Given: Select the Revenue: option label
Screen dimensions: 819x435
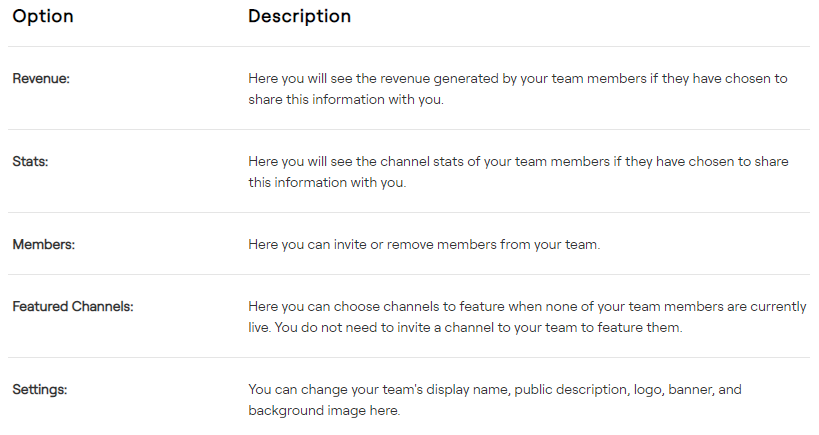Looking at the screenshot, I should point(41,78).
